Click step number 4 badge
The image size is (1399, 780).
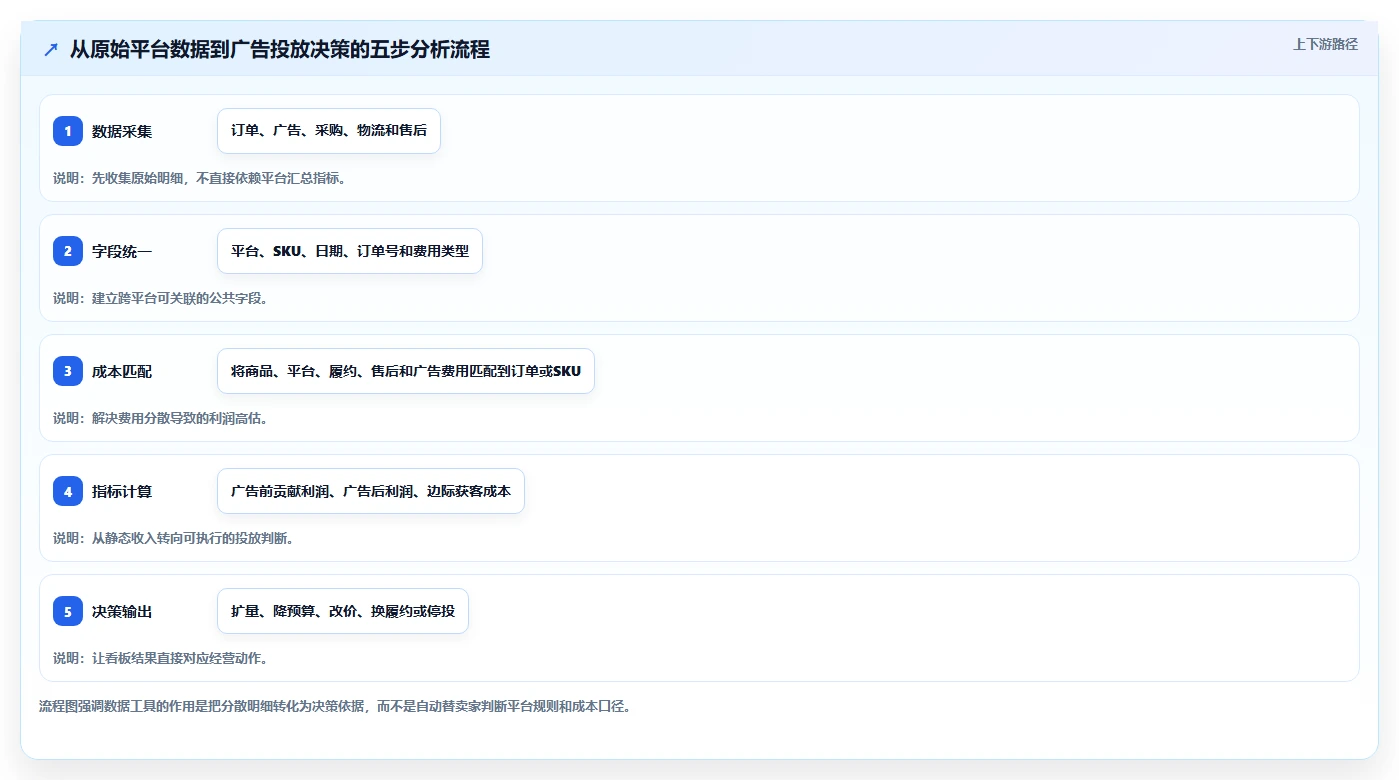point(68,491)
